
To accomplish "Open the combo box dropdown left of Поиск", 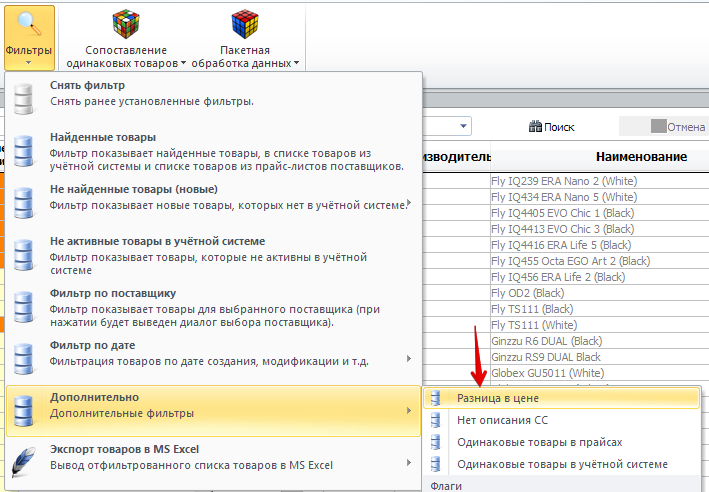I will click(463, 126).
